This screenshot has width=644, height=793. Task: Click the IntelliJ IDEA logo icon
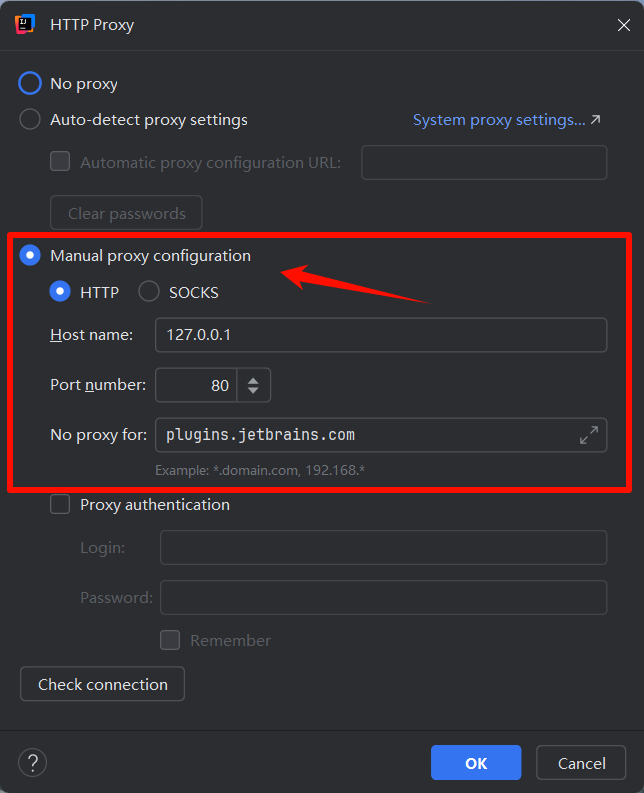(24, 24)
